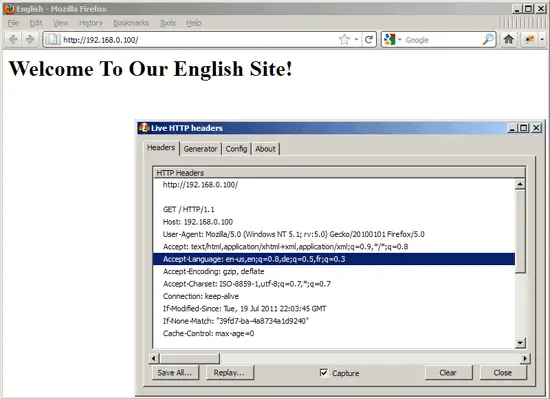550x399 pixels.
Task: Open the Help menu
Action: tap(194, 23)
